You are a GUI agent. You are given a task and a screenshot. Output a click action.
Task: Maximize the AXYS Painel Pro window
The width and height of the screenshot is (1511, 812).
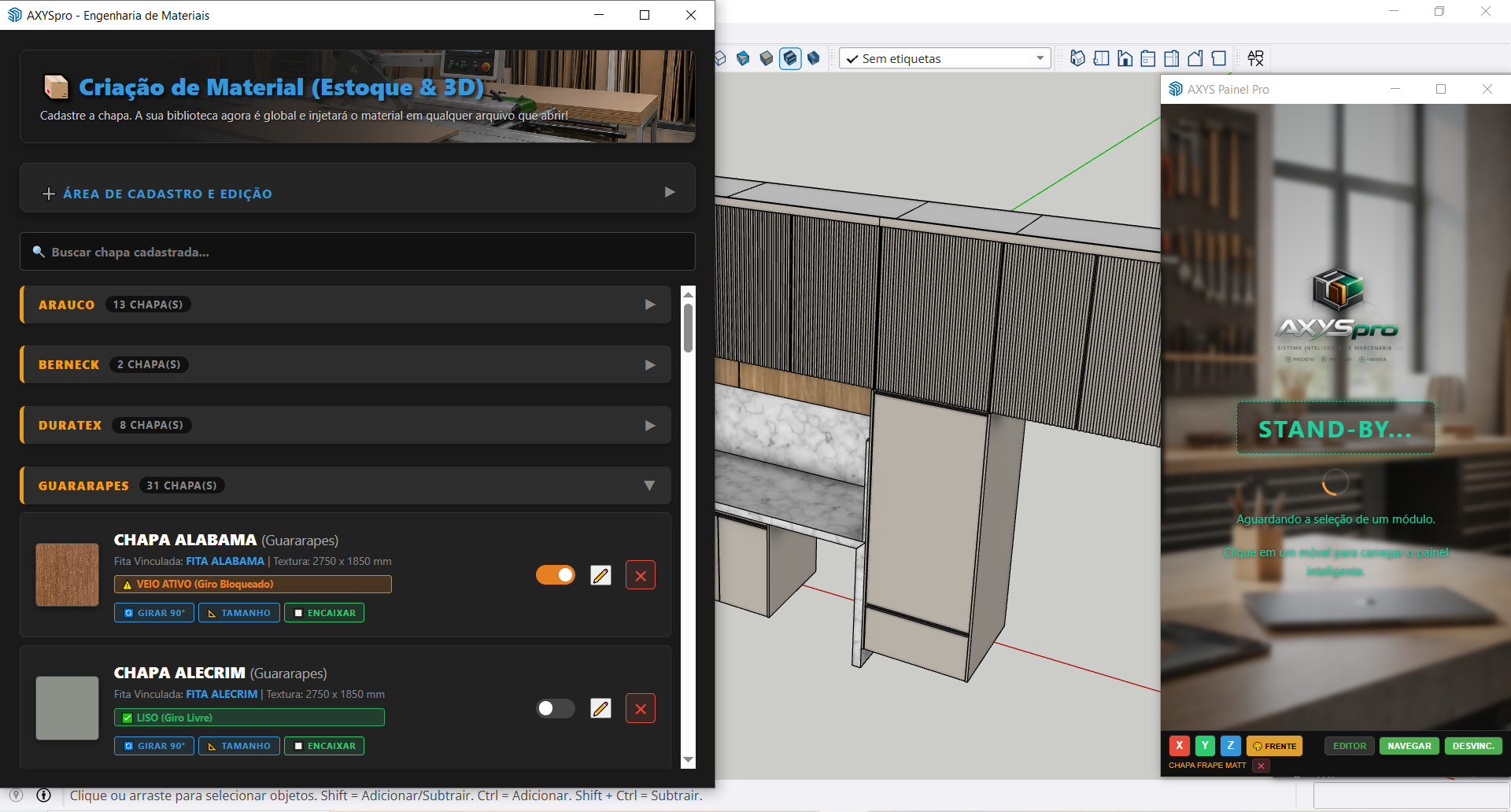point(1441,89)
